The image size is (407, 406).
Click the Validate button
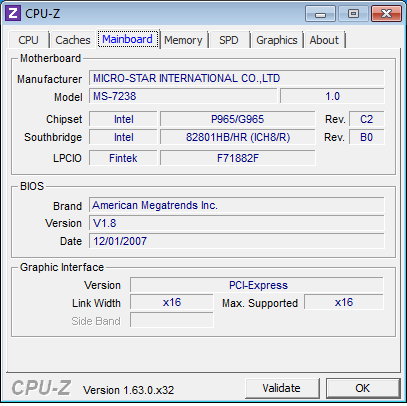[281, 388]
